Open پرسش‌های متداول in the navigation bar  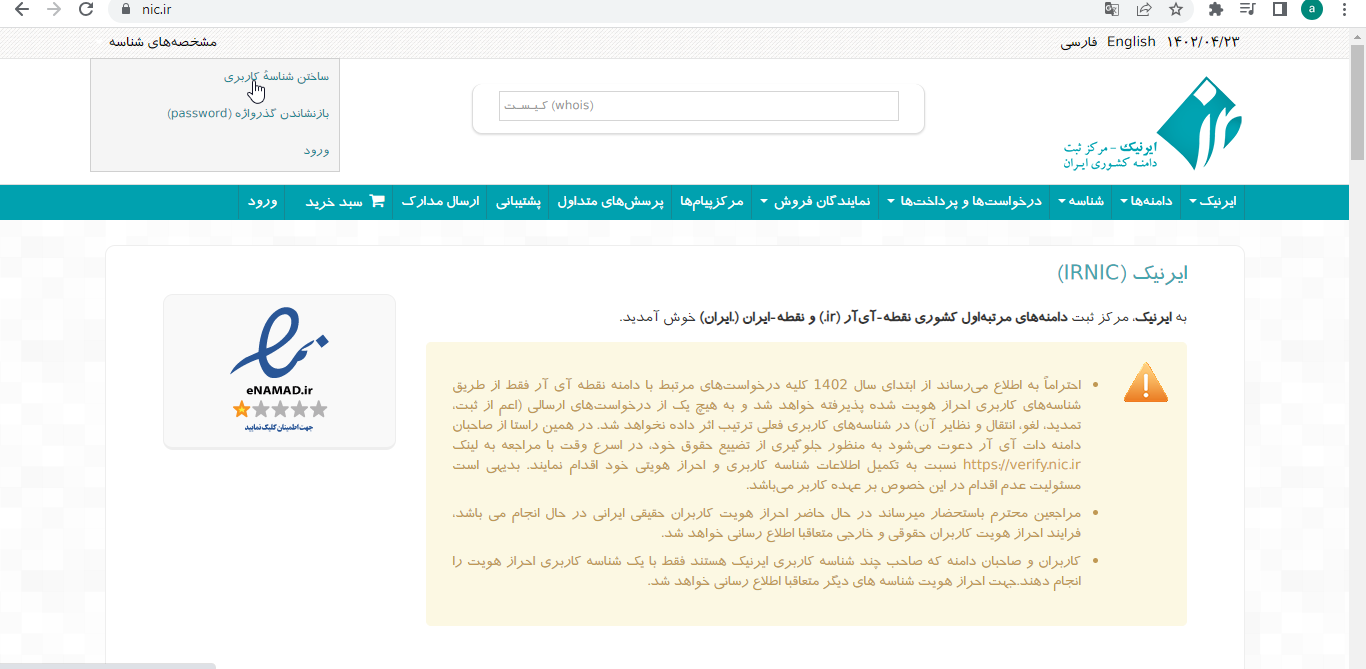(611, 202)
